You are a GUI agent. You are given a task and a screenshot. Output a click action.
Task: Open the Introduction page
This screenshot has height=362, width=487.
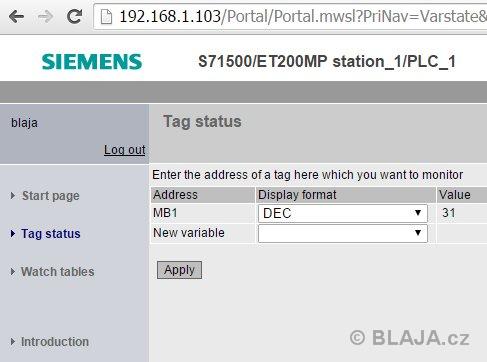coord(55,342)
